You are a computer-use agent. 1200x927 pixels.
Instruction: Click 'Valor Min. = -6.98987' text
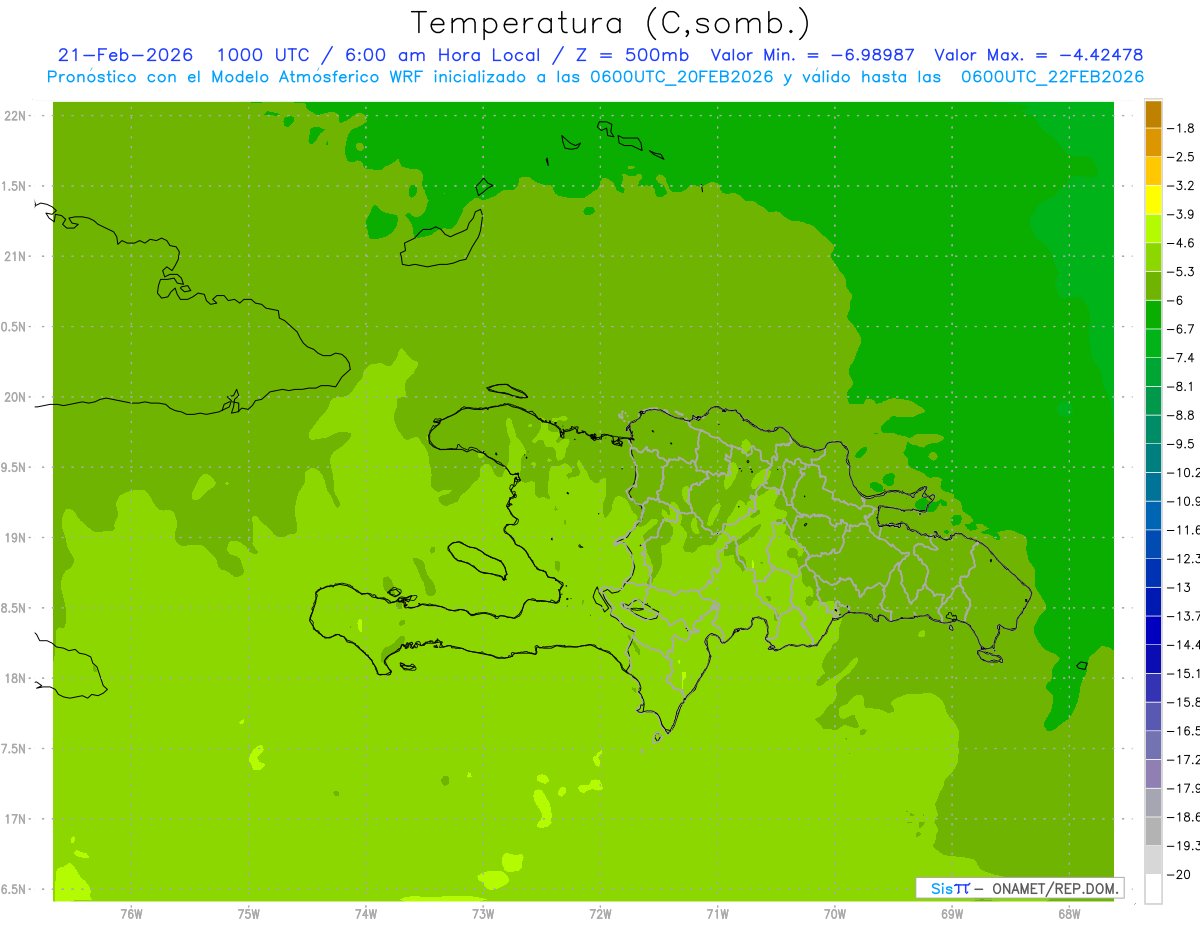[812, 55]
